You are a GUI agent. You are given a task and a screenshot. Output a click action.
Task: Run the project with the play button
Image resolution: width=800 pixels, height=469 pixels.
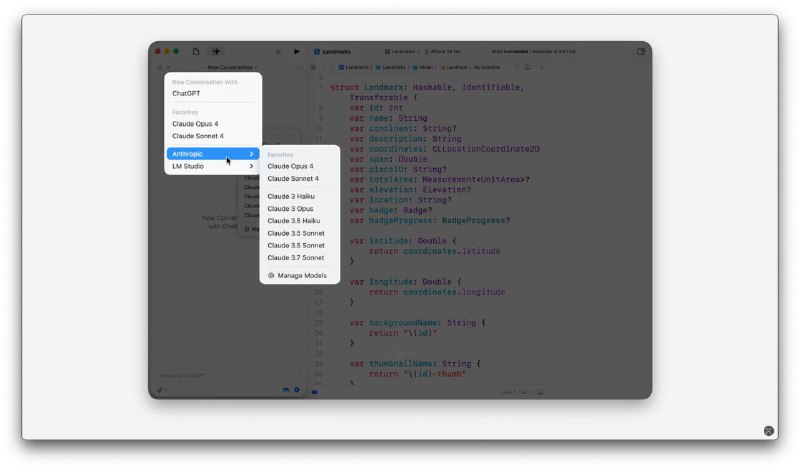296,52
